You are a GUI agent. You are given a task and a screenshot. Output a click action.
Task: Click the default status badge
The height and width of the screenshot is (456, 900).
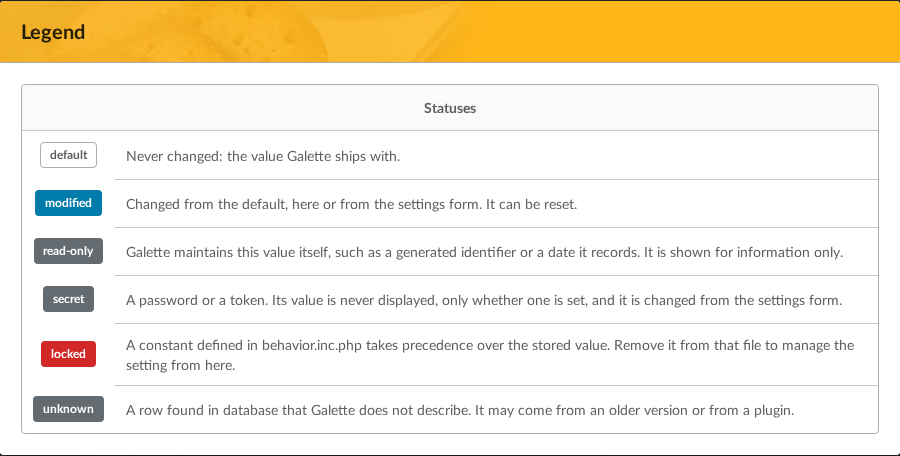68,155
